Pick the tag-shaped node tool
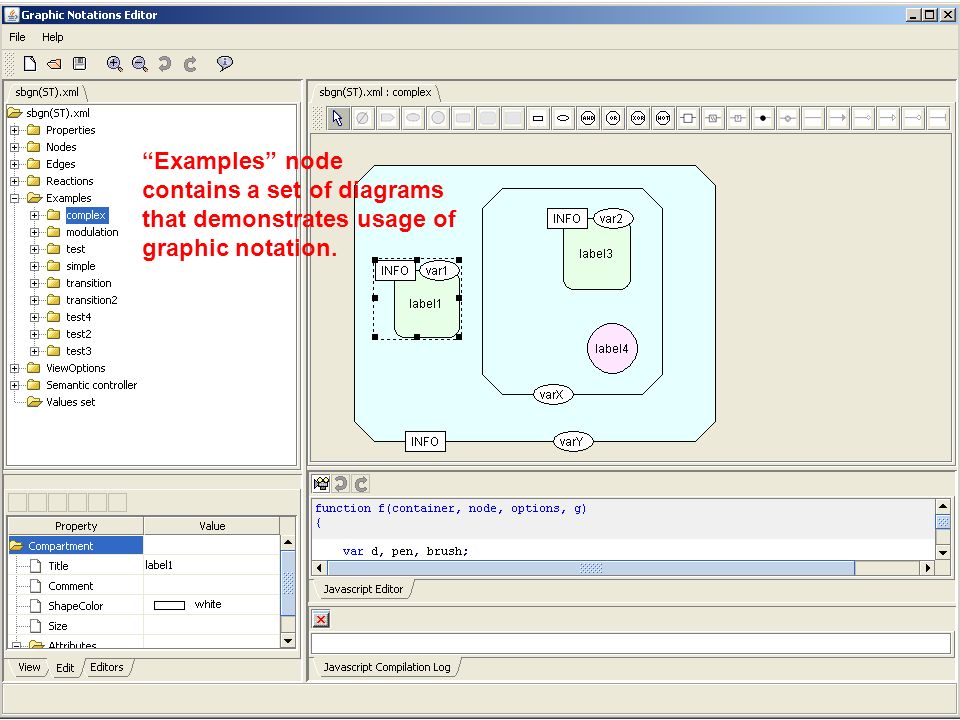960x720 pixels. click(388, 118)
